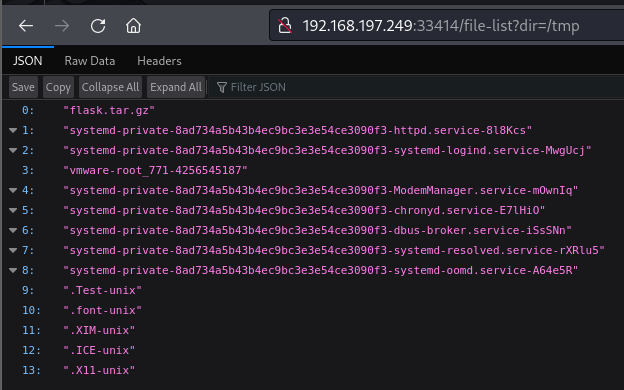Image resolution: width=624 pixels, height=390 pixels.
Task: Open the home page icon
Action: coord(133,26)
